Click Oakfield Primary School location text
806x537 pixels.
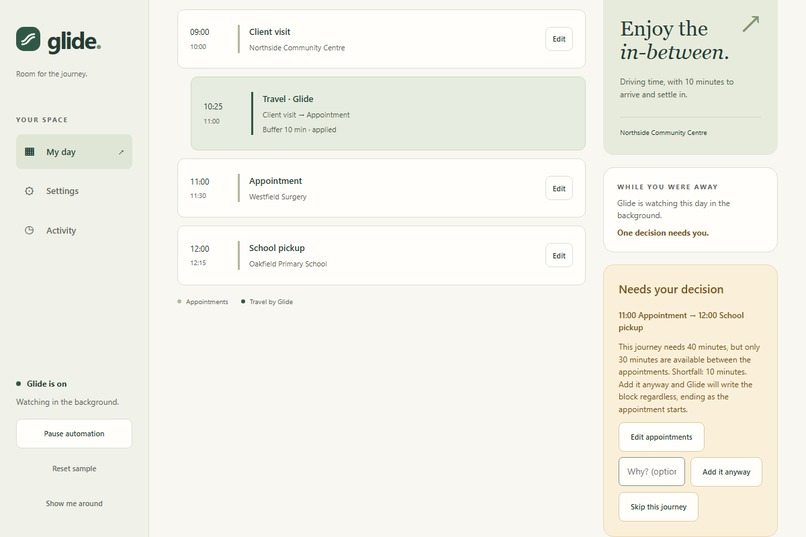[x=288, y=264]
